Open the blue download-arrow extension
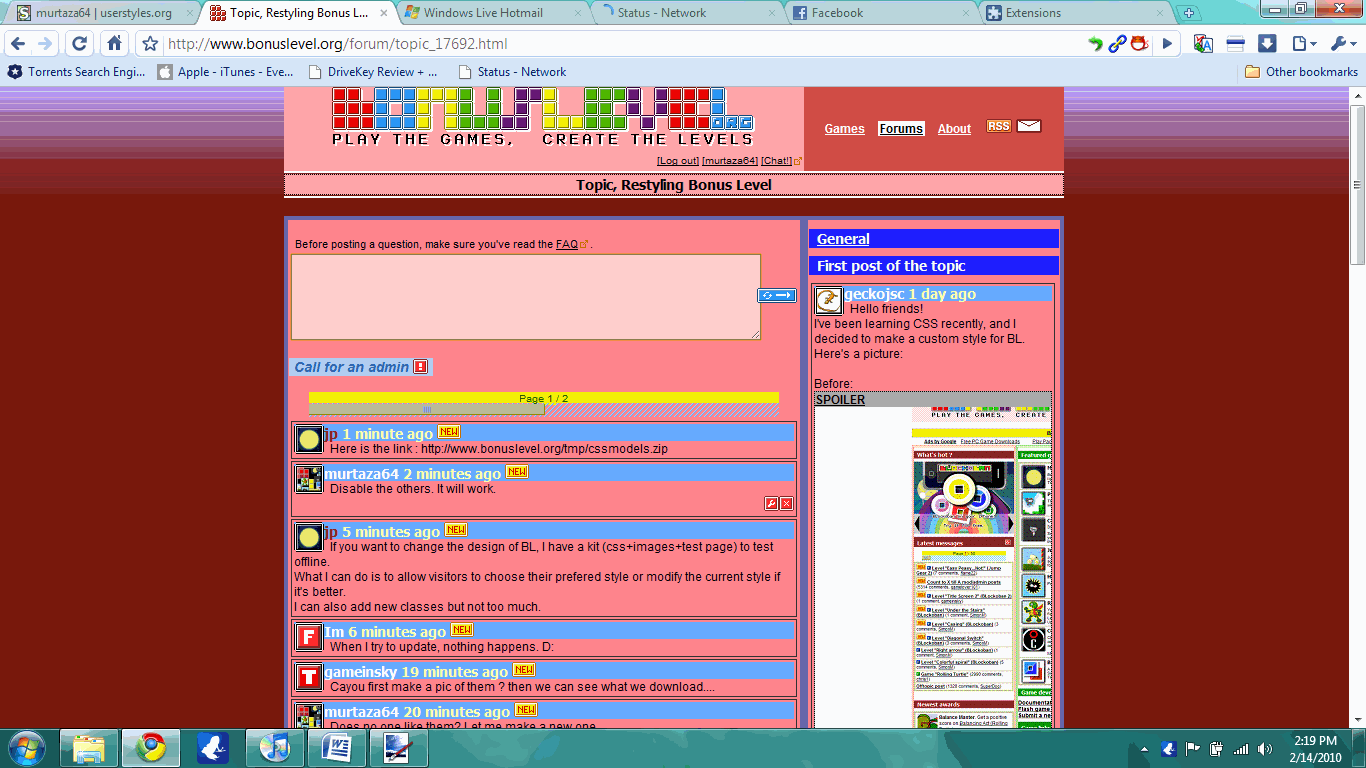 pos(1267,44)
